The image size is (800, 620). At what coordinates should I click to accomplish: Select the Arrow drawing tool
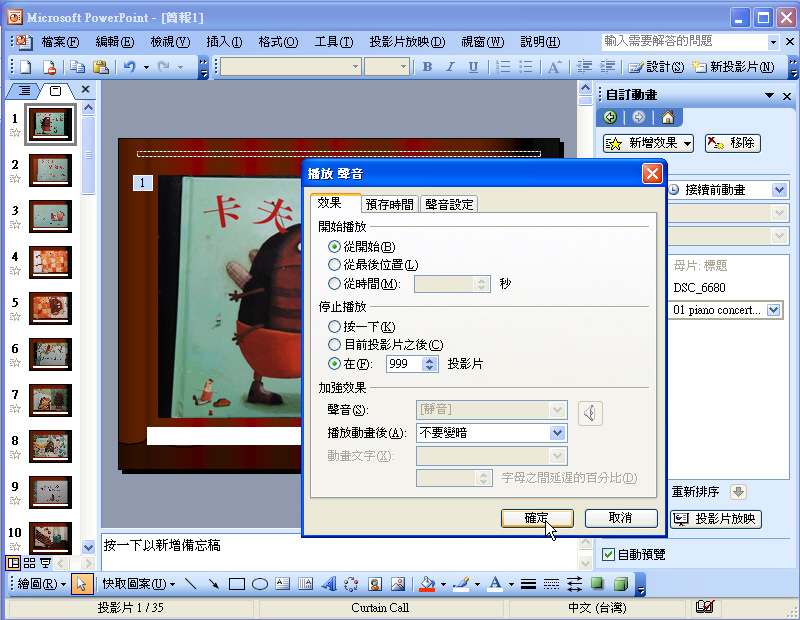213,584
